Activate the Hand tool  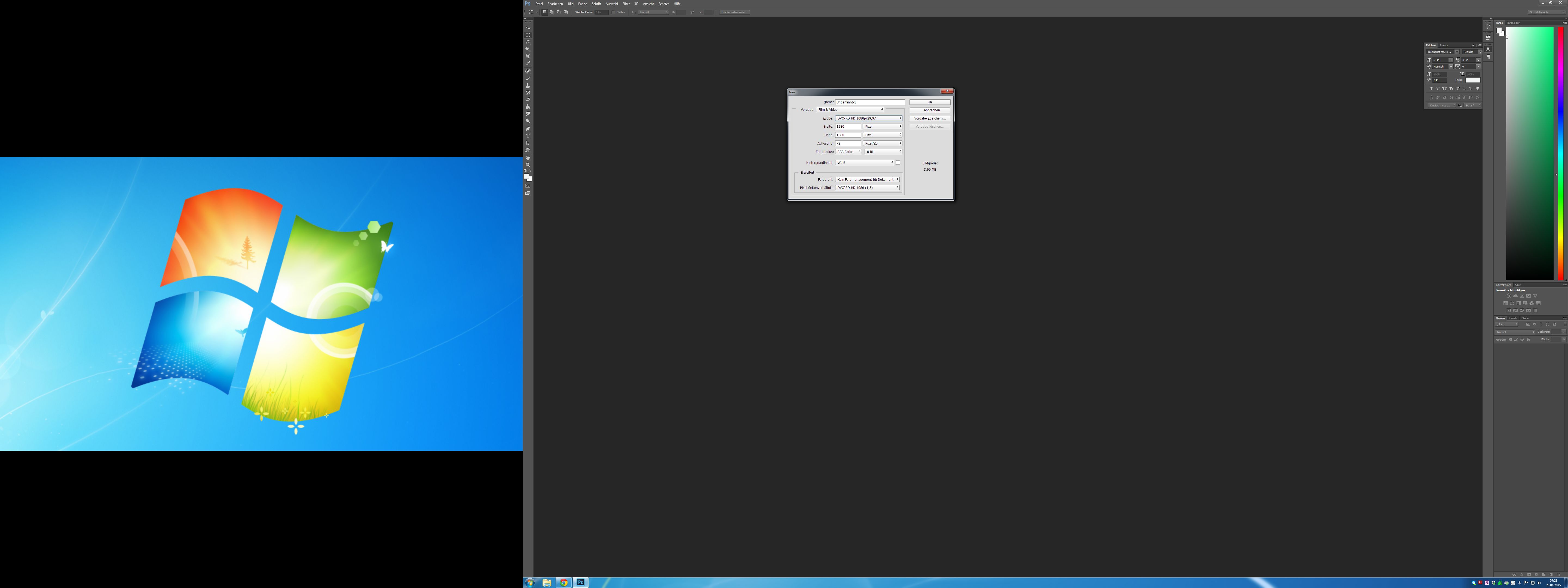tap(528, 158)
